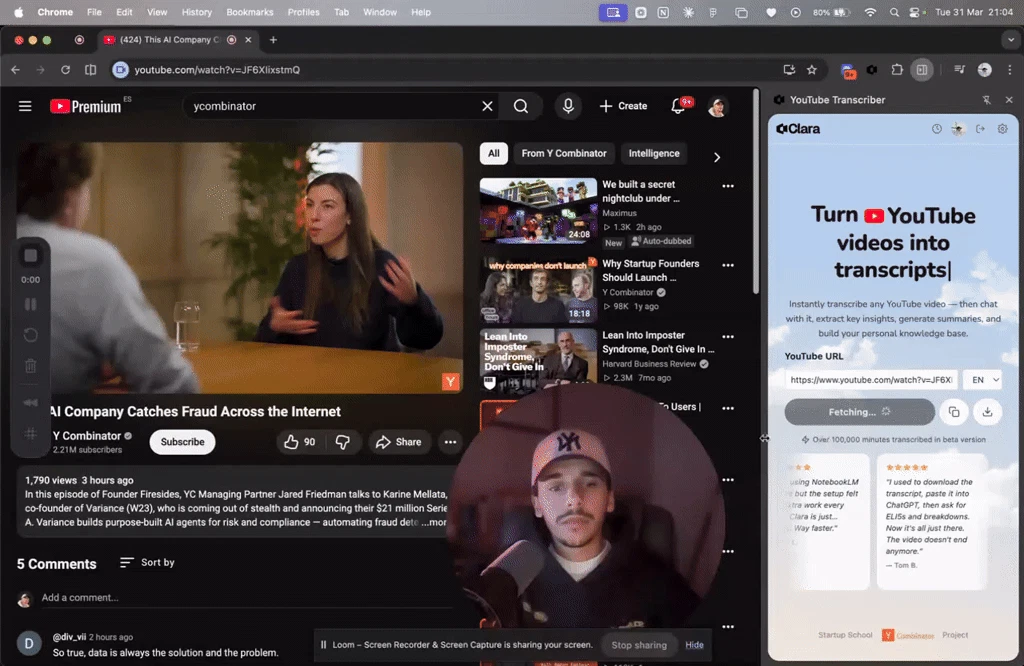
Task: Open the Sort by comments dropdown
Action: pos(148,562)
